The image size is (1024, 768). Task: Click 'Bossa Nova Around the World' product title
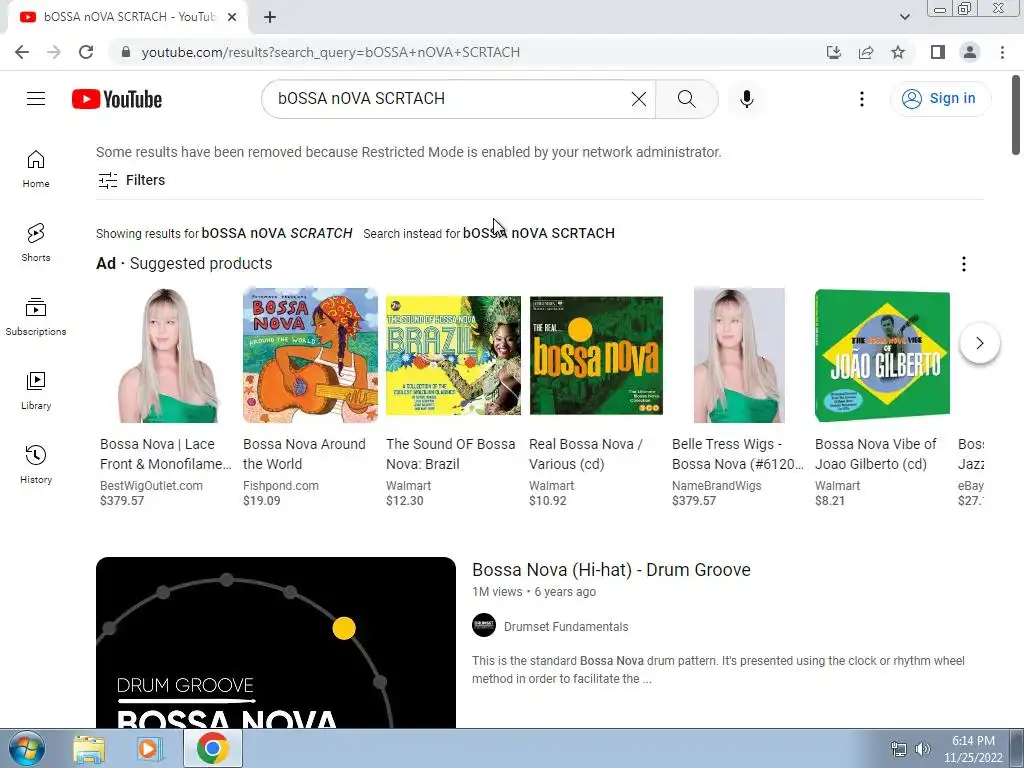[304, 454]
